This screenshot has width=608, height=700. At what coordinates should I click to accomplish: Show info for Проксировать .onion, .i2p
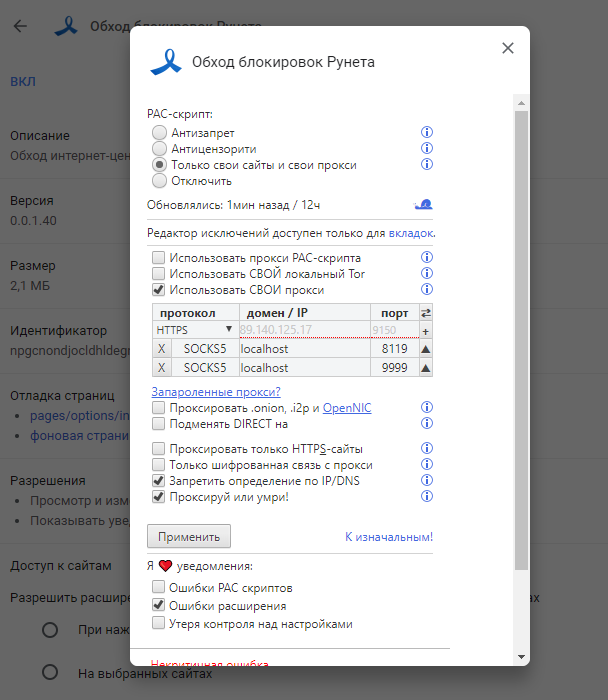(x=427, y=407)
